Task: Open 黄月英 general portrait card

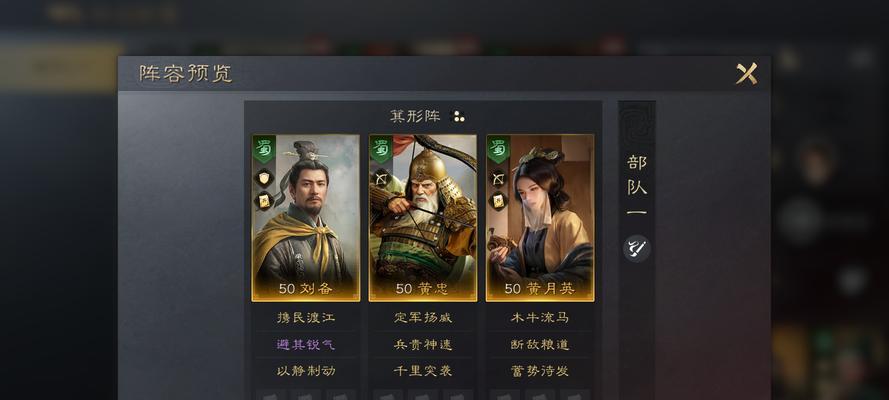Action: [x=540, y=218]
